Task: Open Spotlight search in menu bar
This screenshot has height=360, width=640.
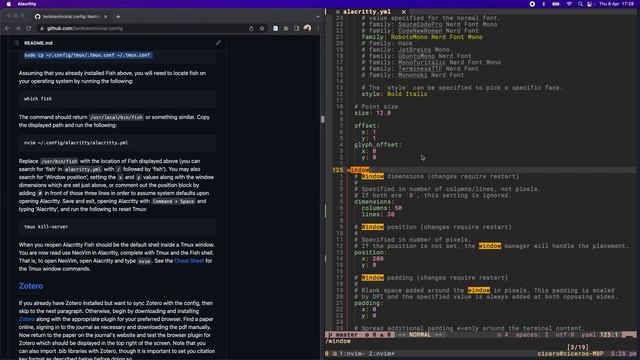Action: (x=580, y=4)
